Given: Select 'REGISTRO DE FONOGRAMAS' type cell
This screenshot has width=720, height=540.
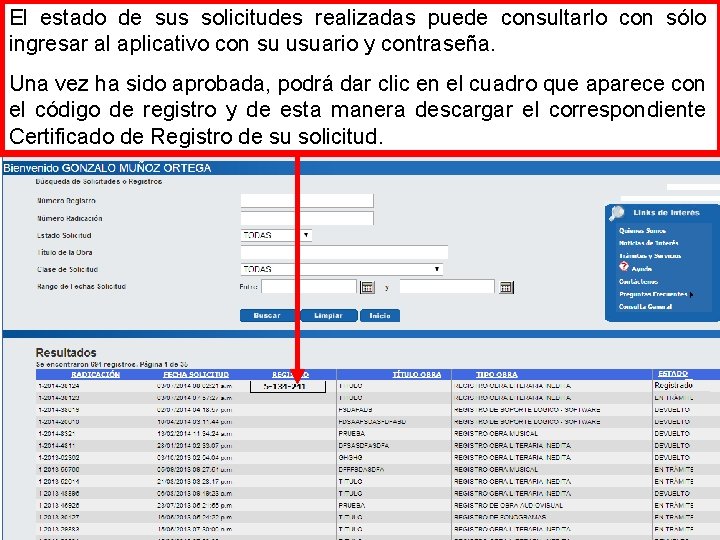Looking at the screenshot, I should pyautogui.click(x=500, y=517).
